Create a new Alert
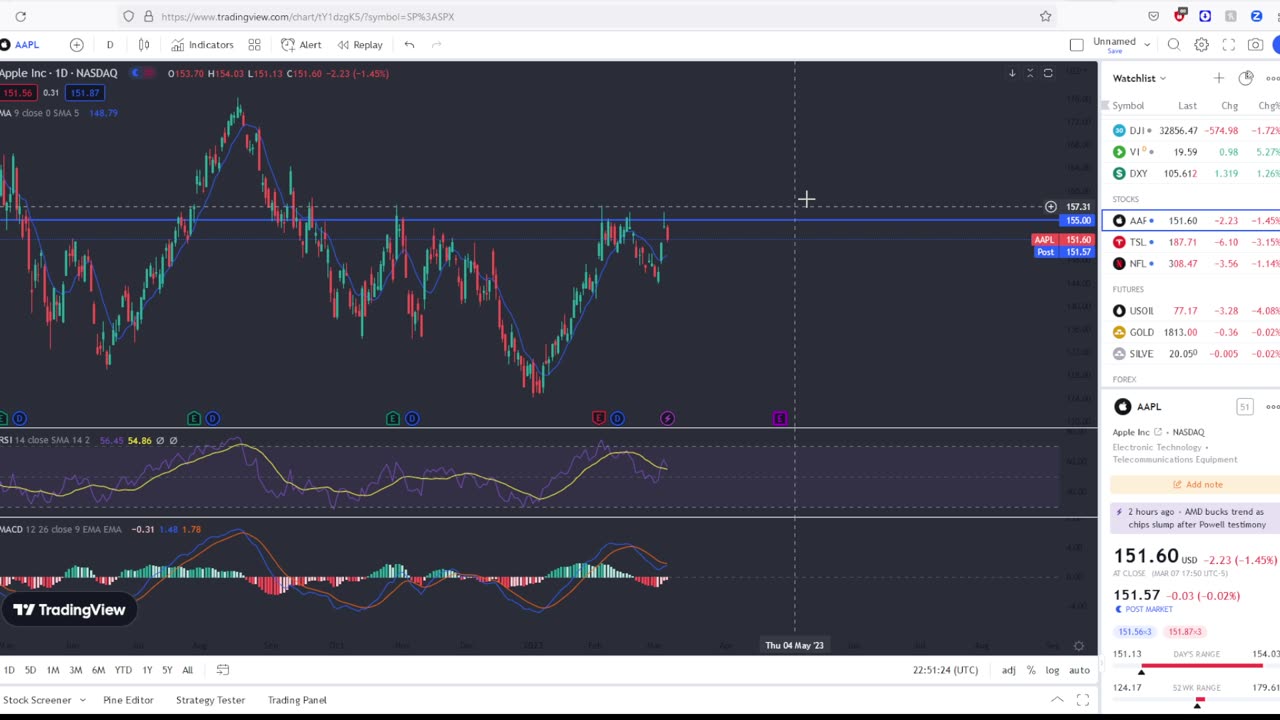 click(301, 45)
